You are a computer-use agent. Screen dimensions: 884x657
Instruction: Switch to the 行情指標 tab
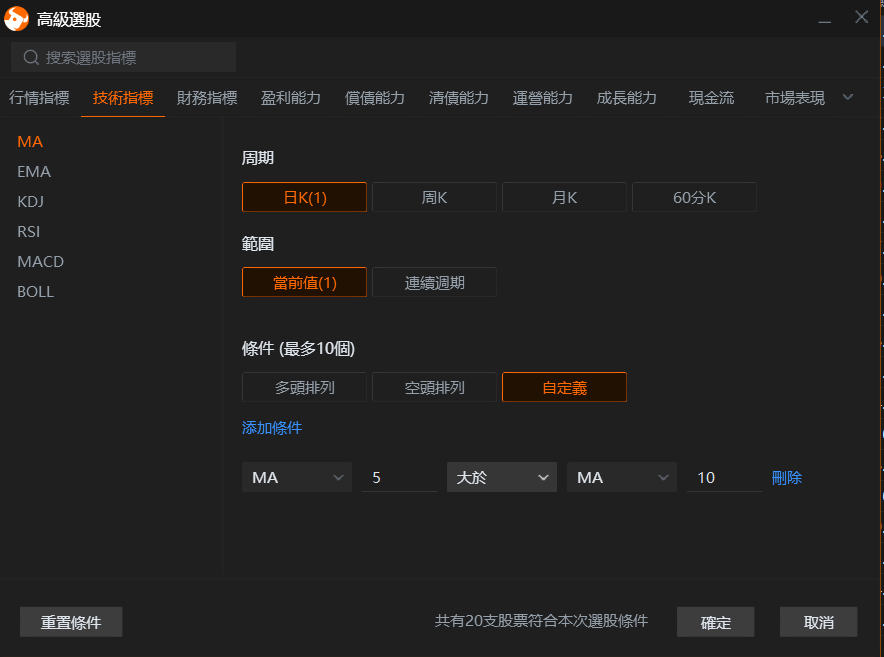coord(39,98)
